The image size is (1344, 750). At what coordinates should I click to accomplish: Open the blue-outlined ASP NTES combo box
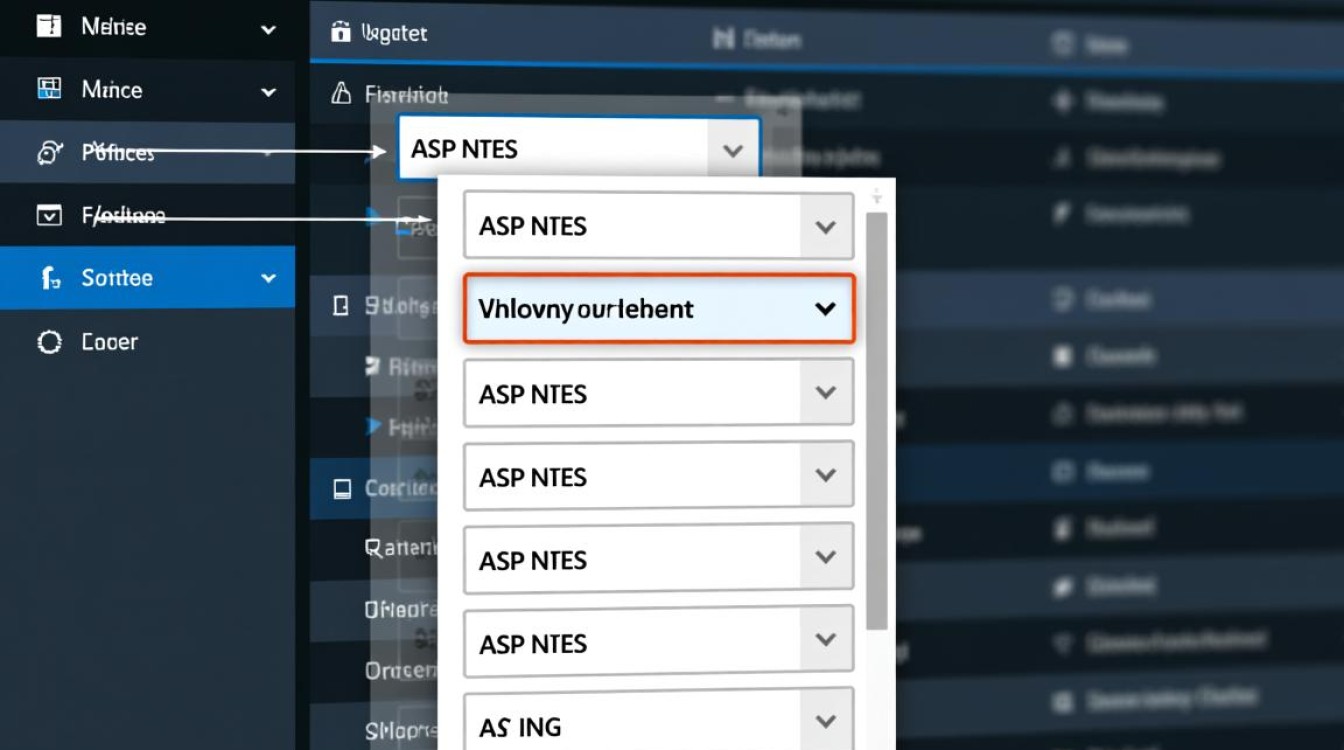[732, 151]
